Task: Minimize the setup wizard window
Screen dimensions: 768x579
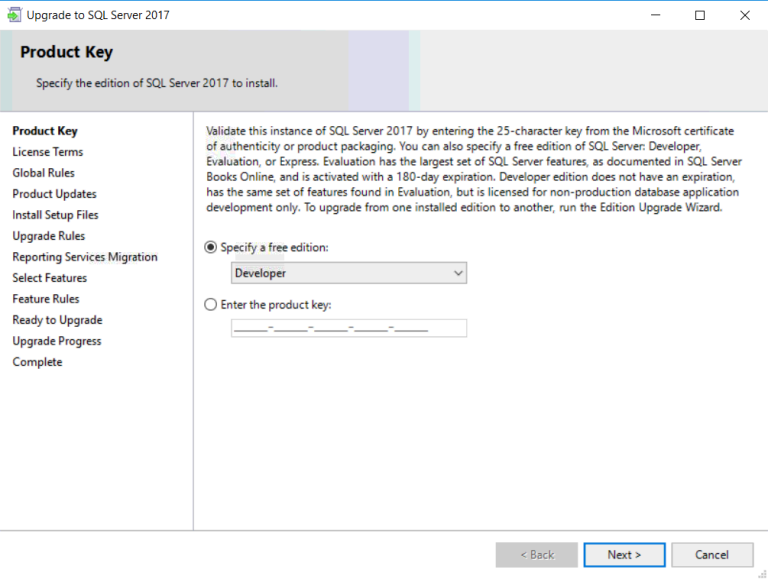Action: (x=655, y=15)
